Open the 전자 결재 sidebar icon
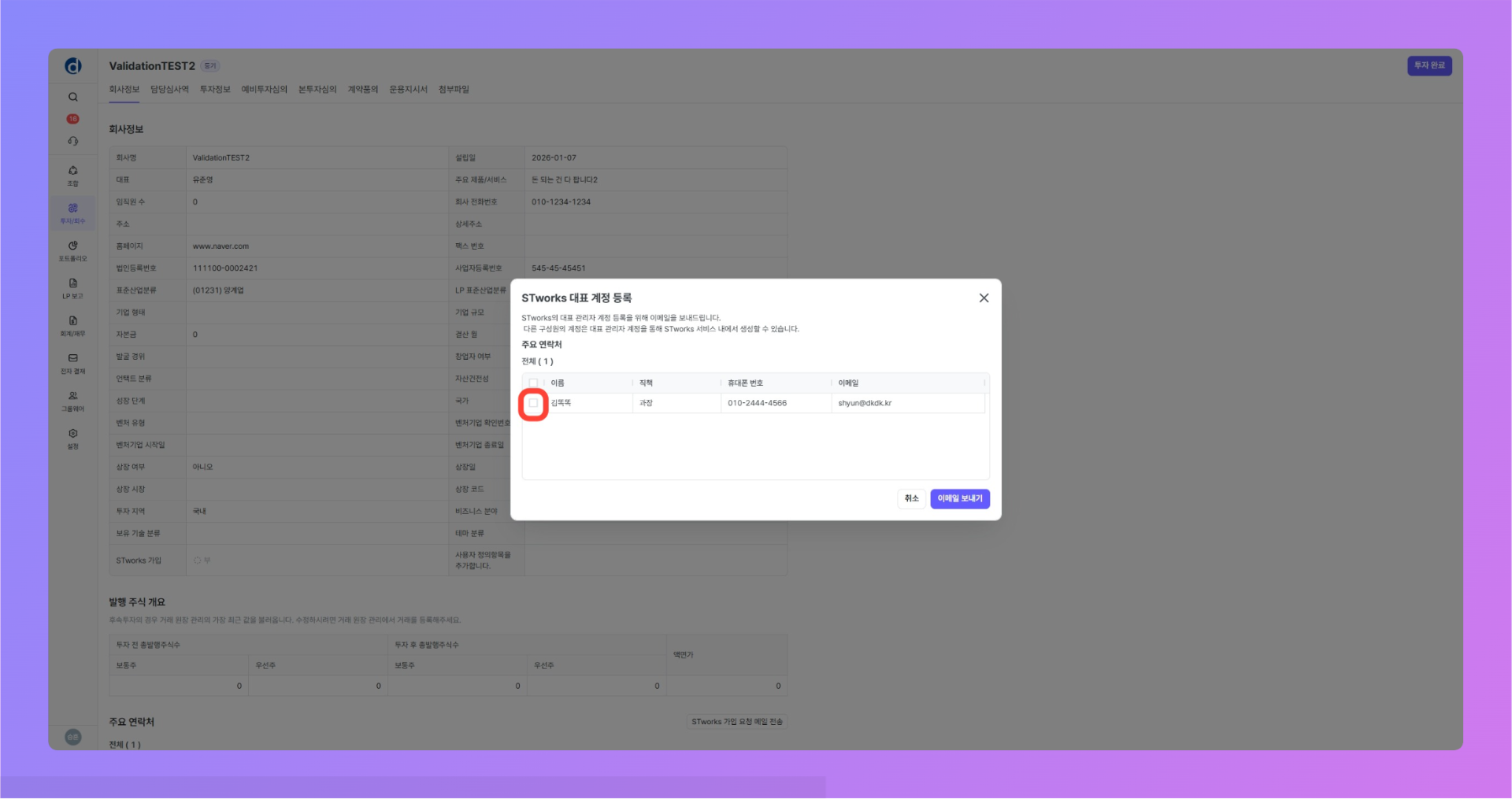The image size is (1512, 799). (x=72, y=364)
